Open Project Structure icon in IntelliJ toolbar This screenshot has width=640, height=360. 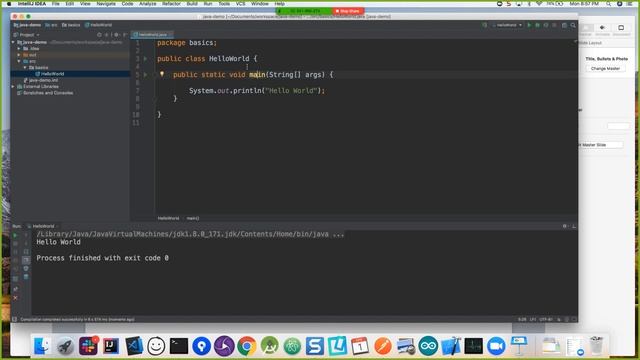(564, 25)
